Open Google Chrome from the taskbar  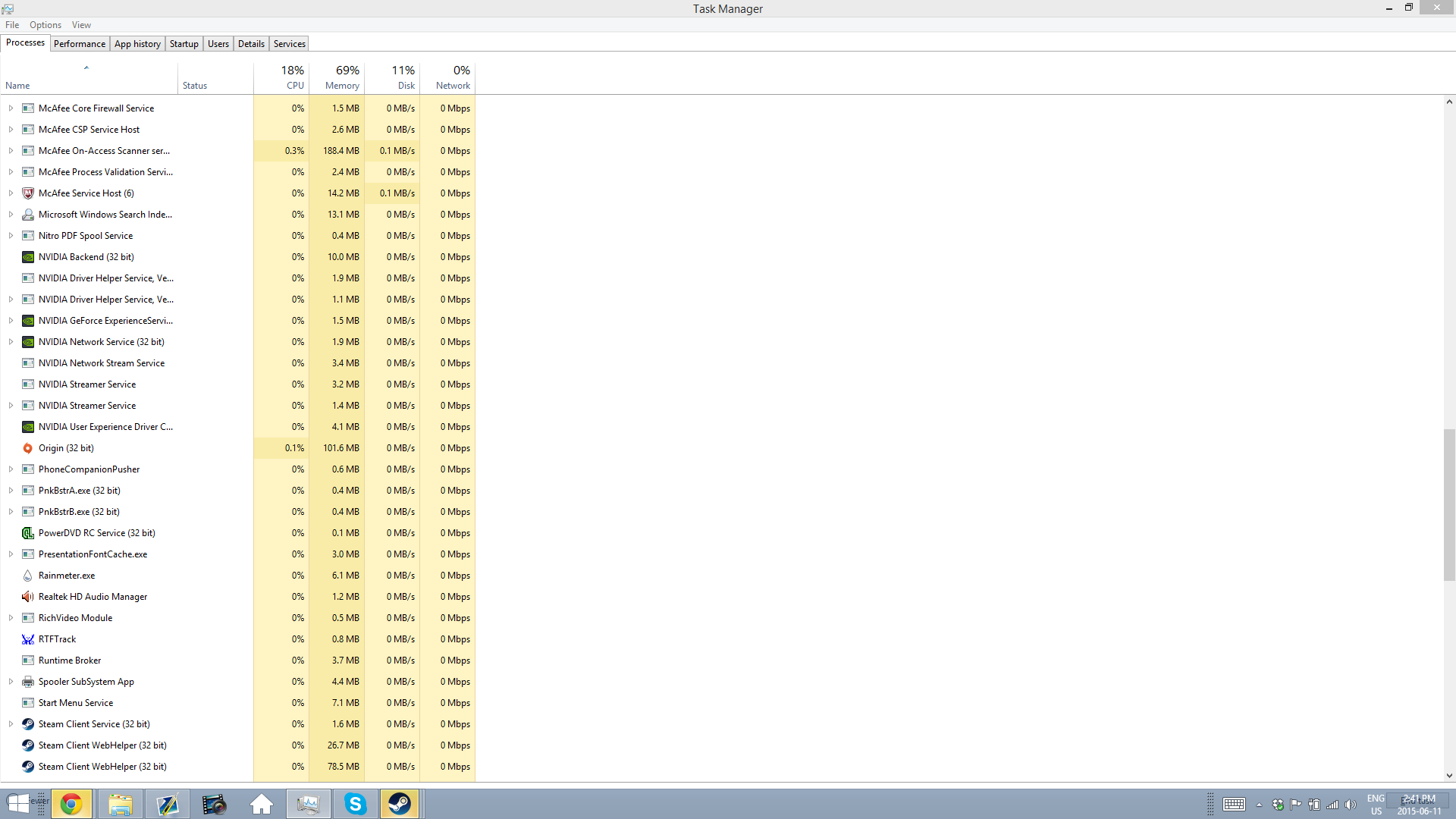tap(71, 804)
